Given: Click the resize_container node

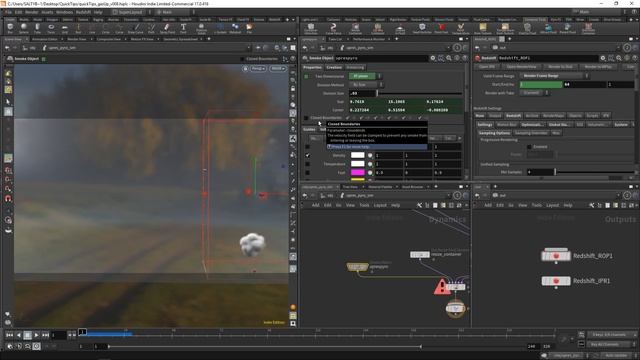Looking at the screenshot, I should click(x=420, y=255).
